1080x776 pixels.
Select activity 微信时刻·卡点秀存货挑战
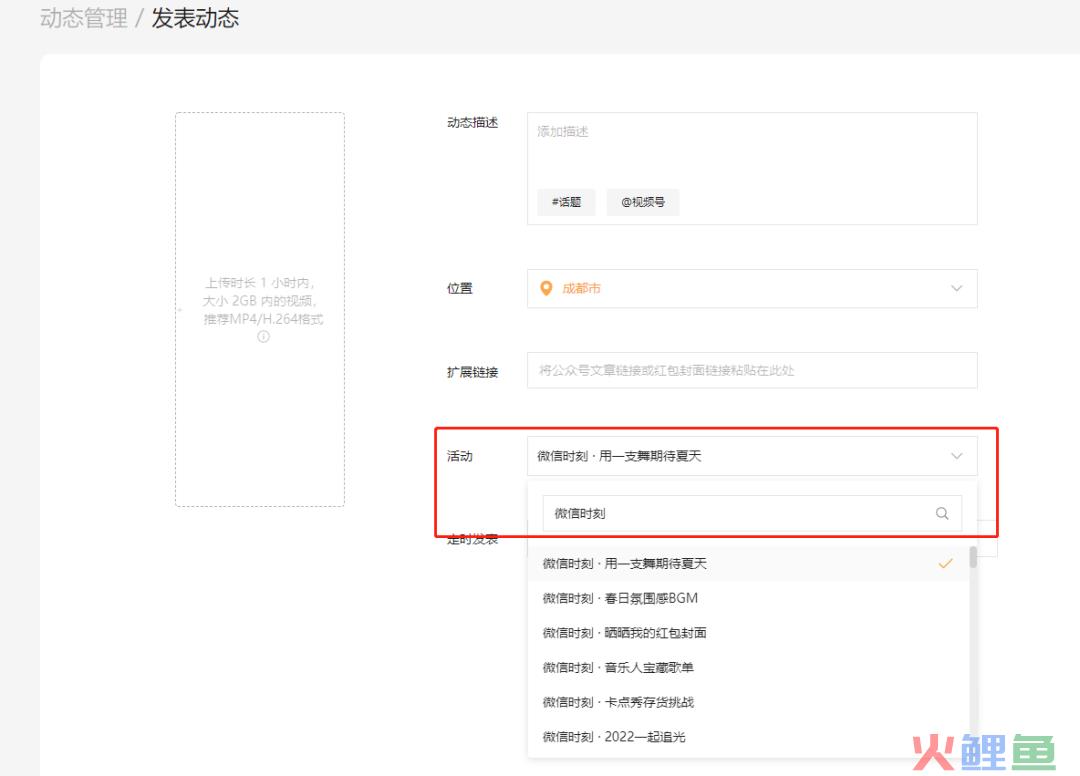coord(748,702)
